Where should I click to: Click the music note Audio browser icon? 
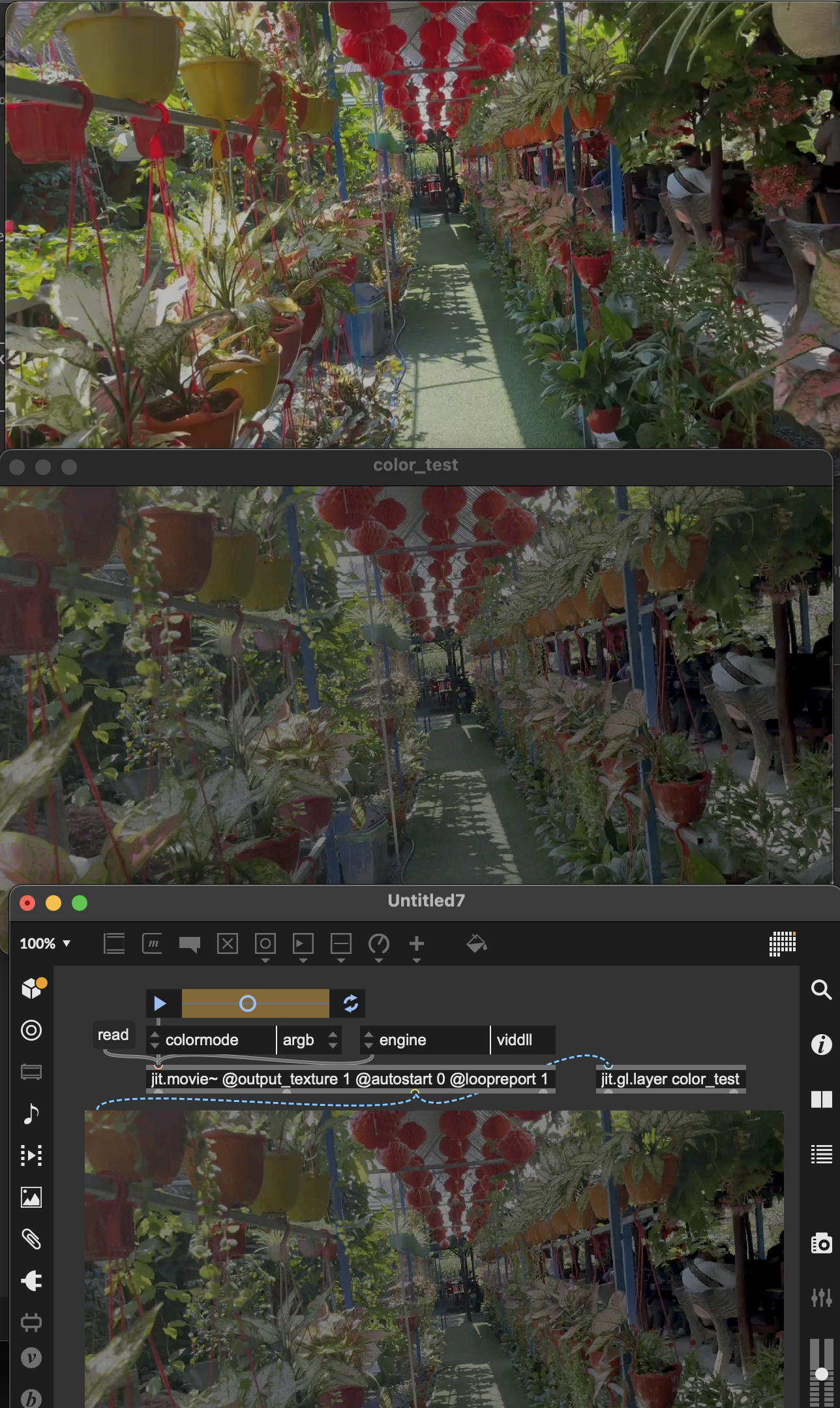tap(31, 1114)
